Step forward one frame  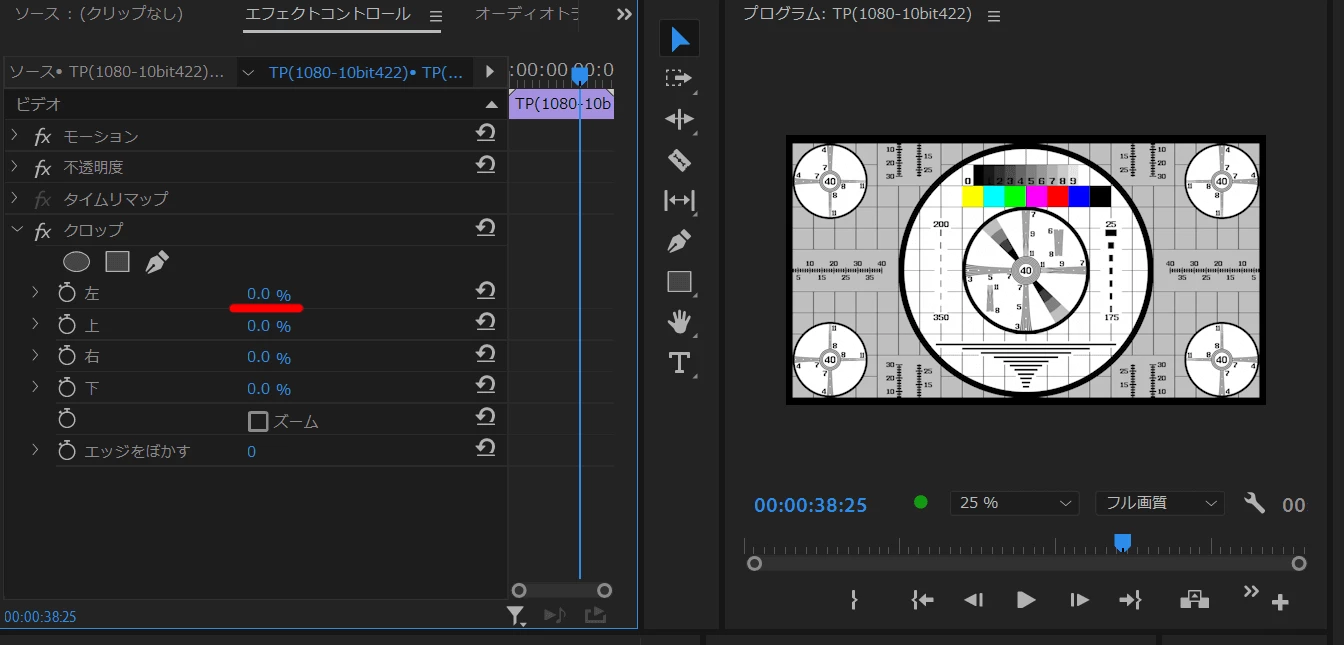[1079, 600]
